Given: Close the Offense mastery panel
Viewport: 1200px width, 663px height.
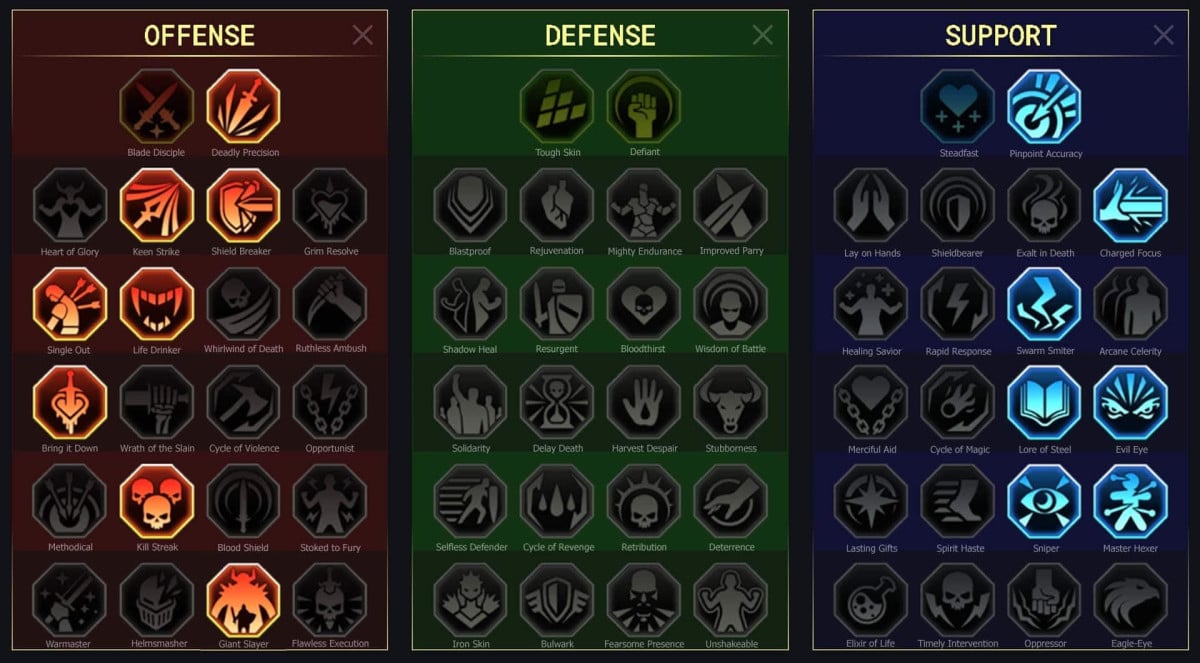Looking at the screenshot, I should tap(363, 35).
